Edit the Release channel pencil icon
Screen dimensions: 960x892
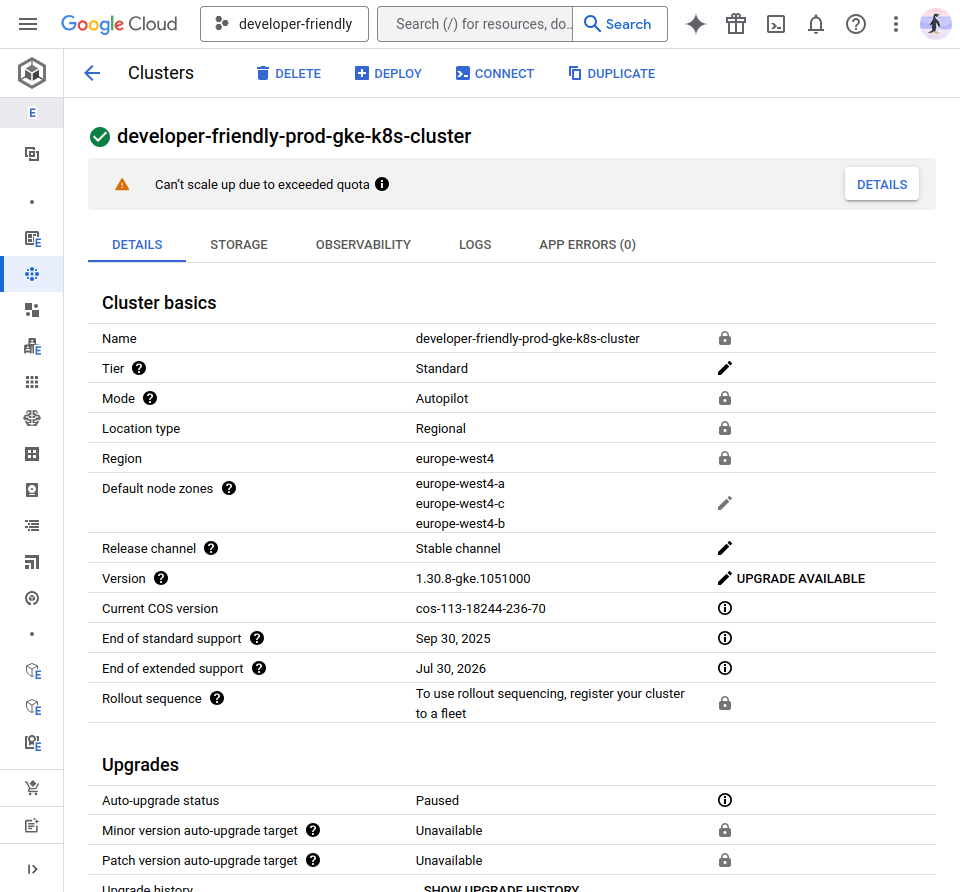[x=725, y=548]
